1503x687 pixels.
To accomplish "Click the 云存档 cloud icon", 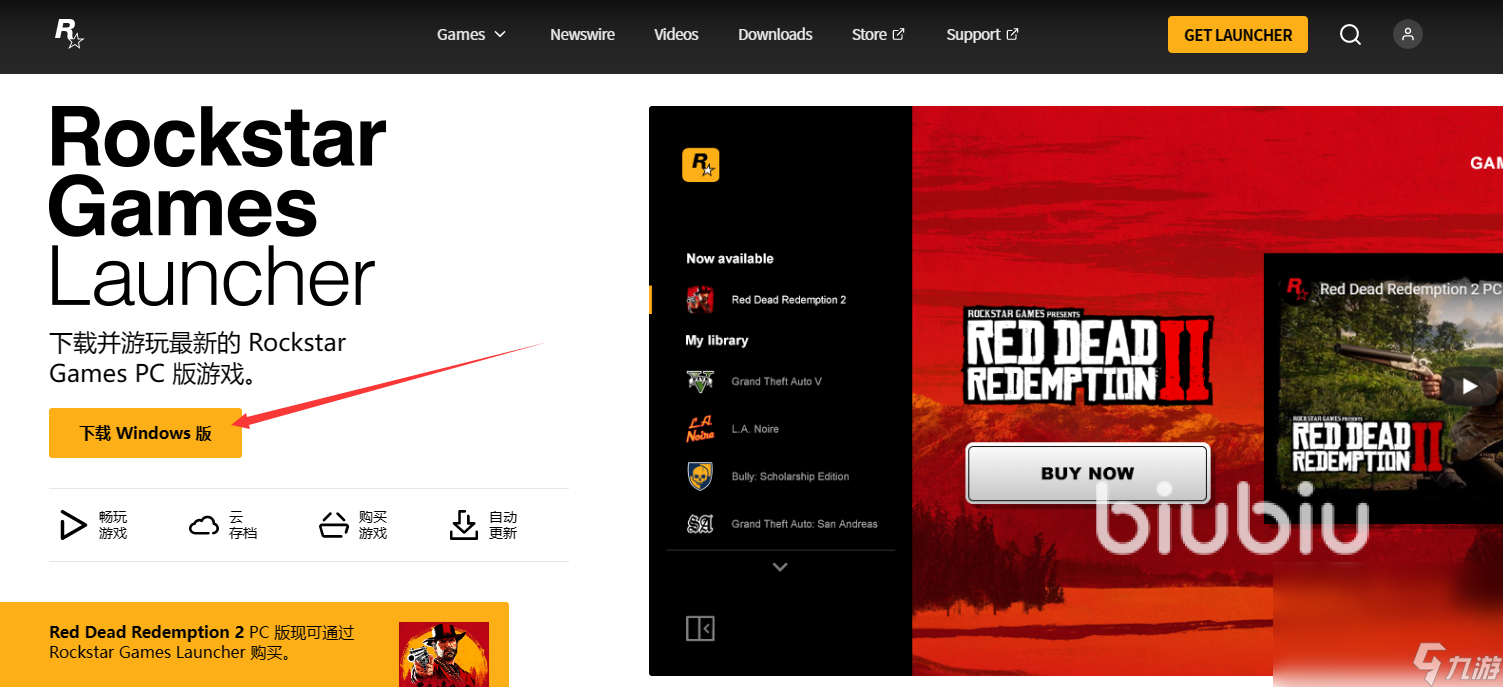I will [x=204, y=525].
